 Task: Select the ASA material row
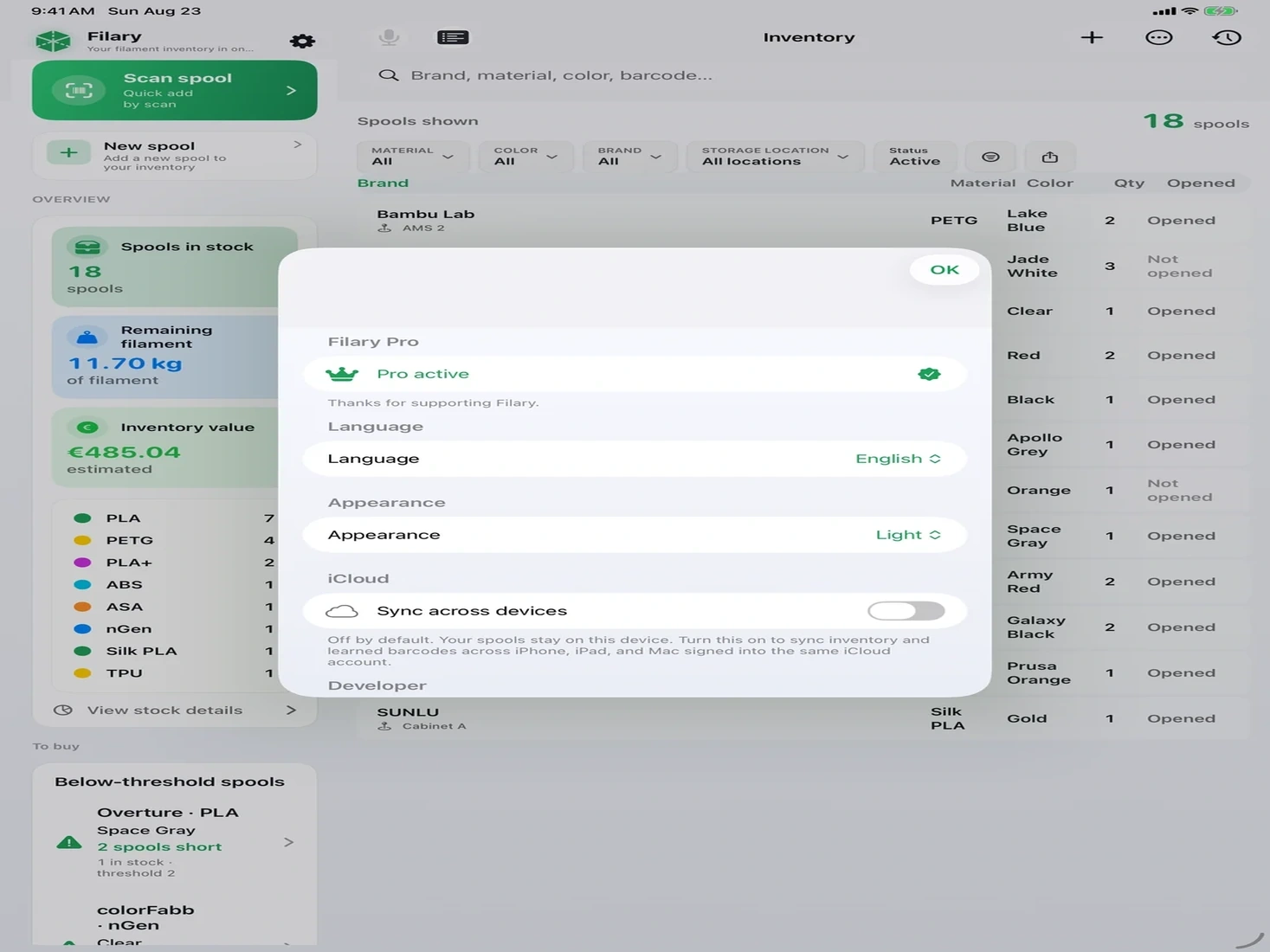(173, 607)
